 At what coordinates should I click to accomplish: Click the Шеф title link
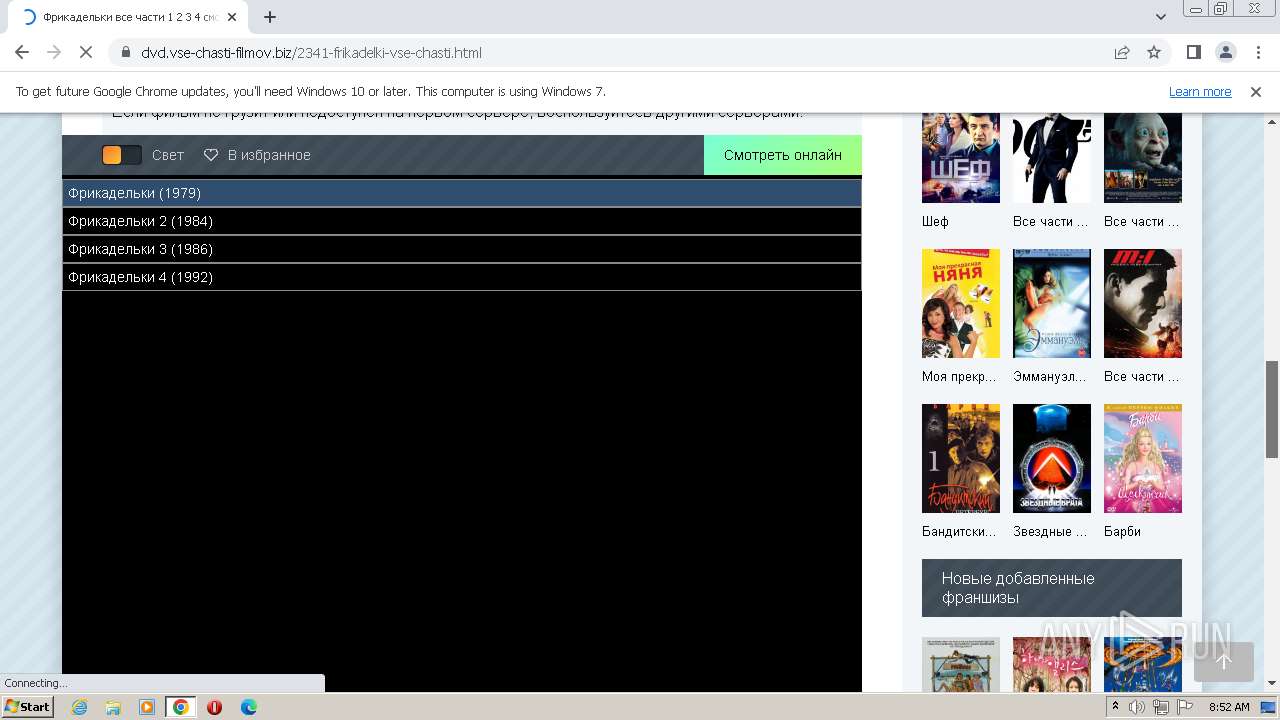(935, 222)
